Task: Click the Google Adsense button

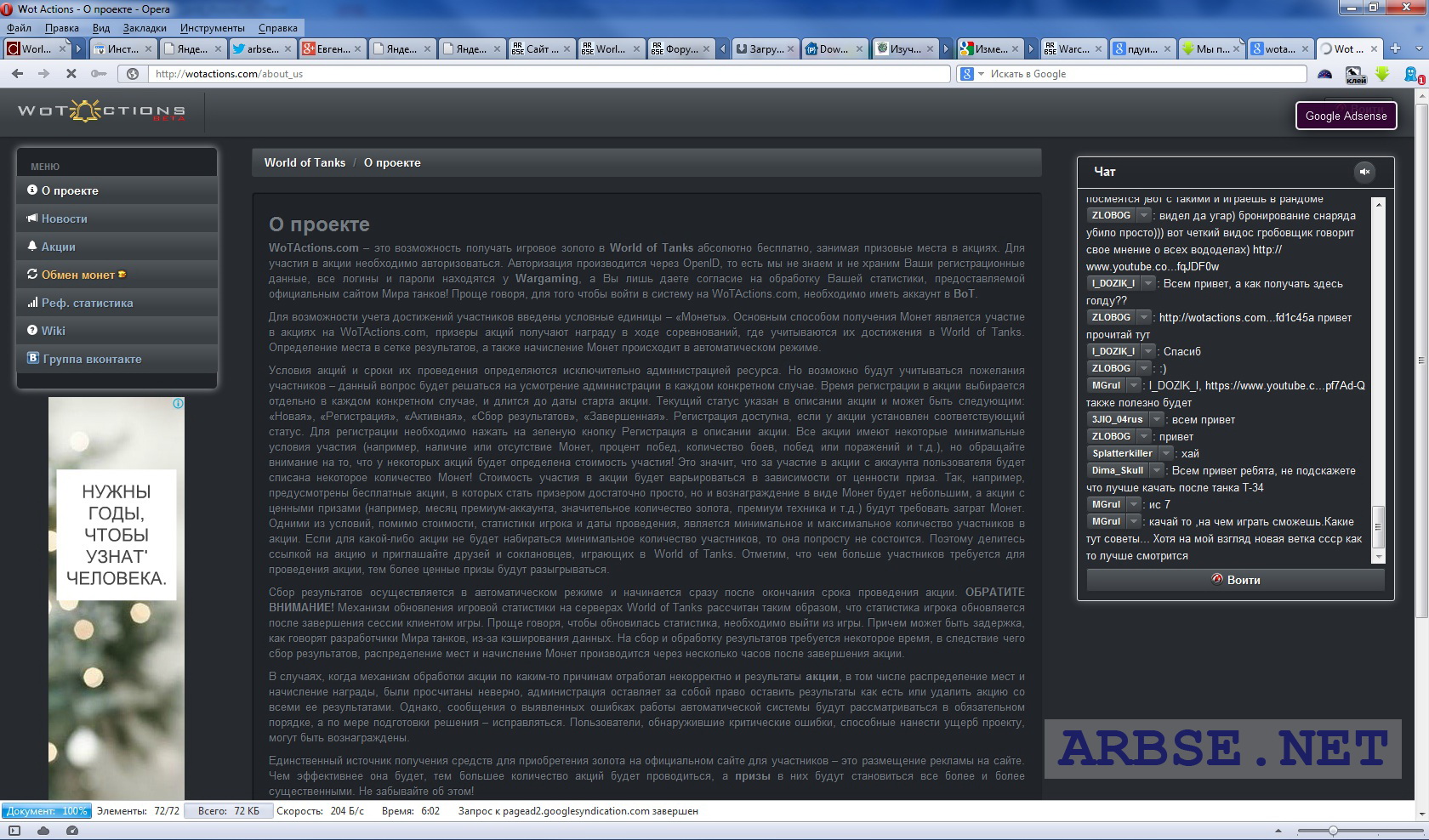Action: [1346, 116]
